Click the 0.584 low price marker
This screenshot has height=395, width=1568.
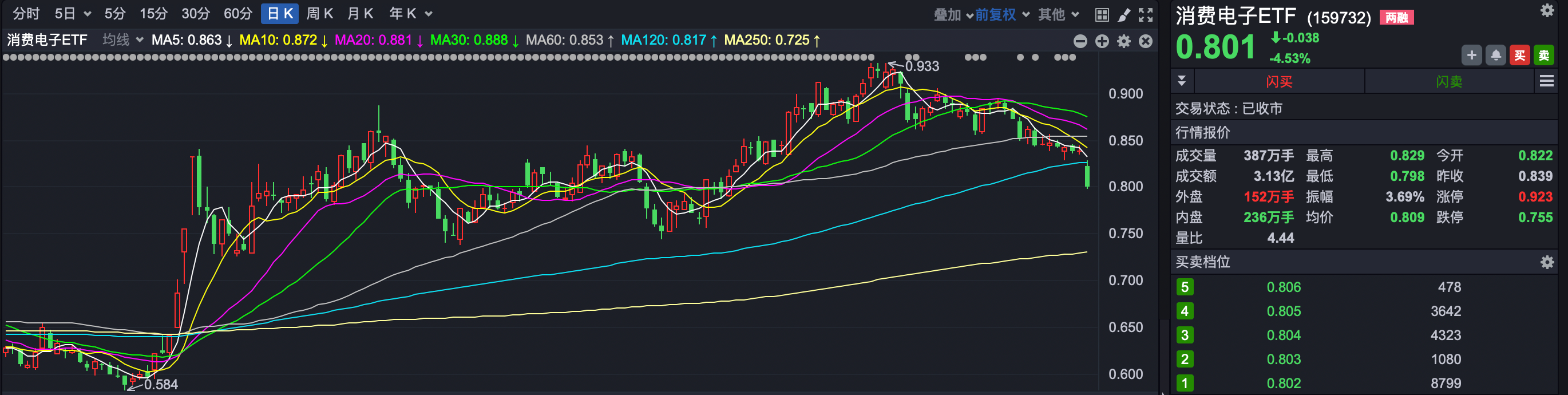pyautogui.click(x=161, y=385)
